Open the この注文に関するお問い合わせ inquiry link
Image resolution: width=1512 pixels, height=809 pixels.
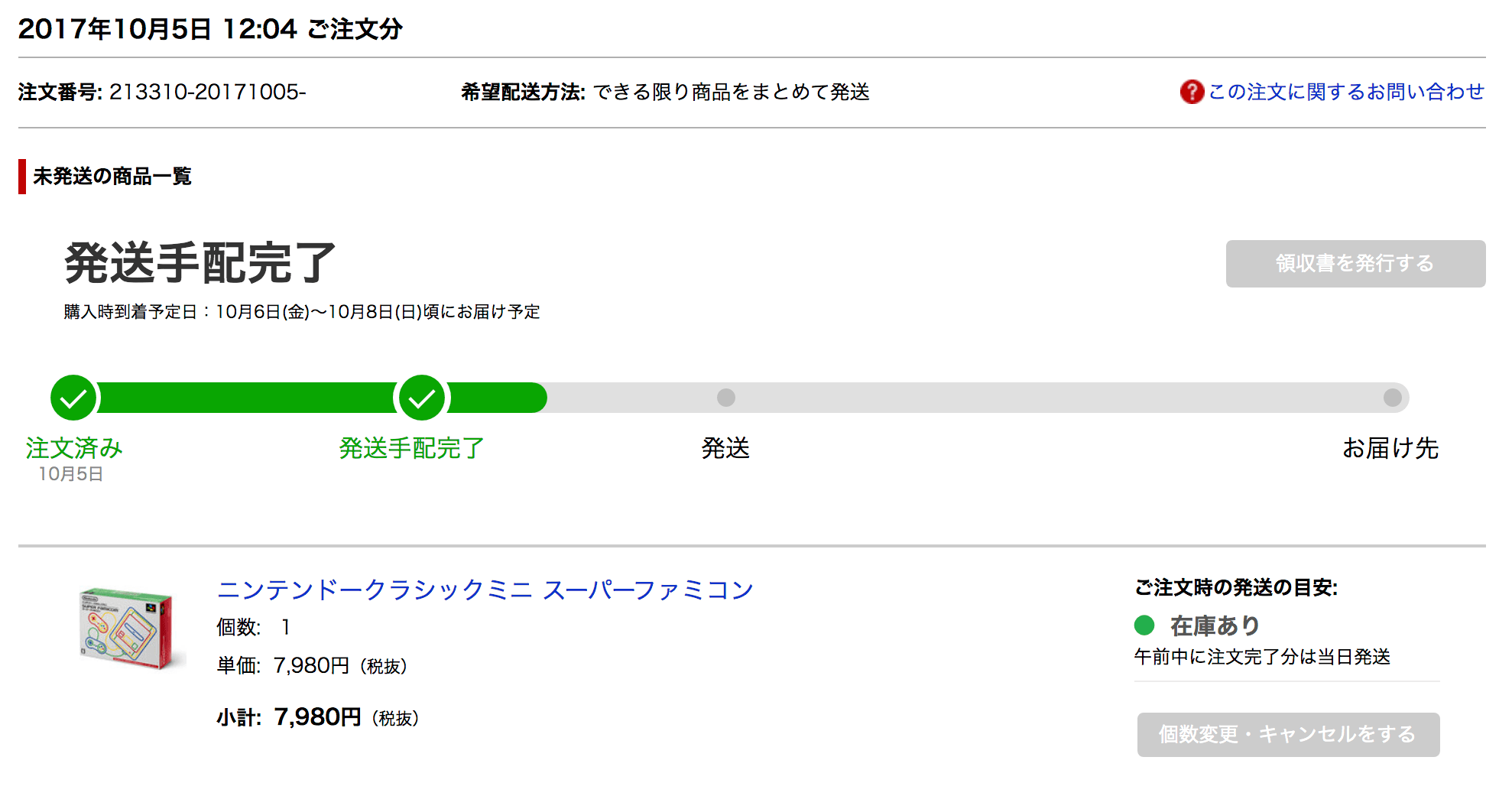click(1346, 92)
